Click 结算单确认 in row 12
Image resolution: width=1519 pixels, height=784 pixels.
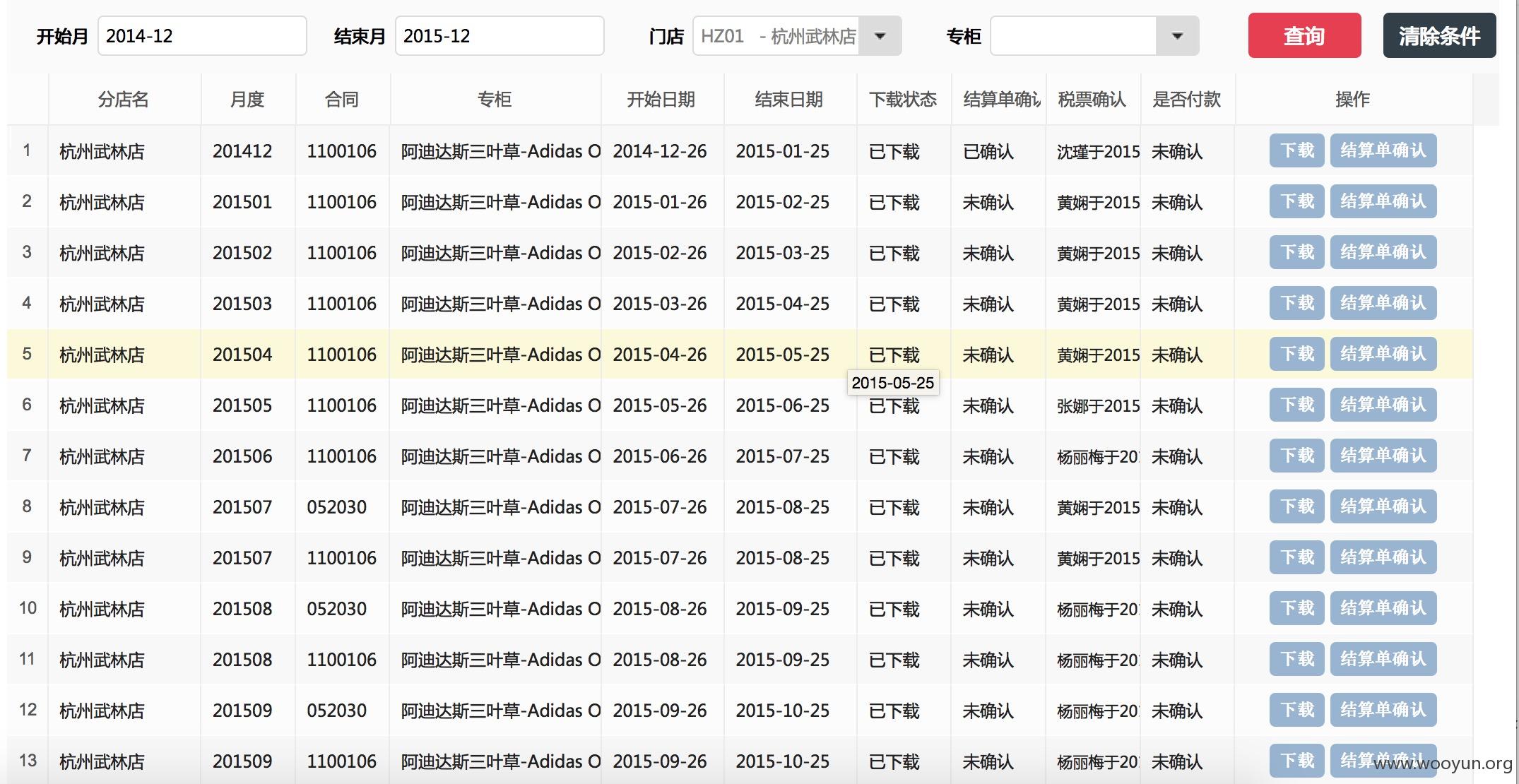(1383, 710)
